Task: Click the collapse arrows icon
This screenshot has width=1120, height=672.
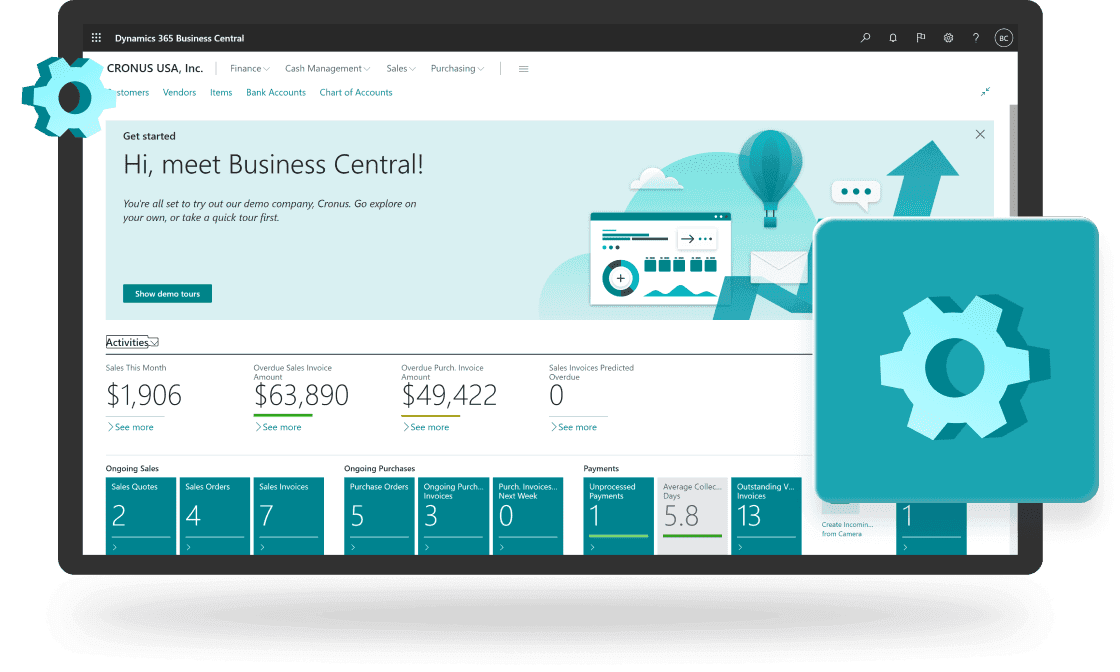Action: (x=985, y=91)
